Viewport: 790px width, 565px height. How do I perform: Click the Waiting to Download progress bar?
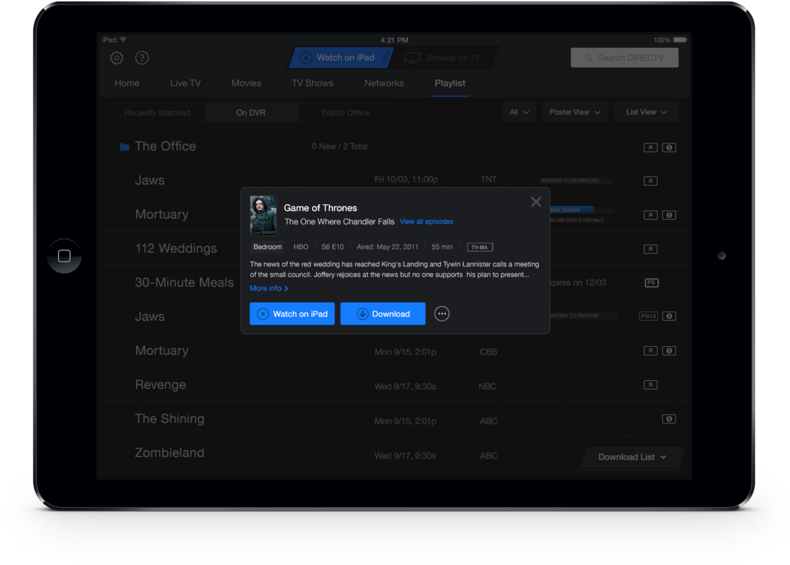pos(575,180)
